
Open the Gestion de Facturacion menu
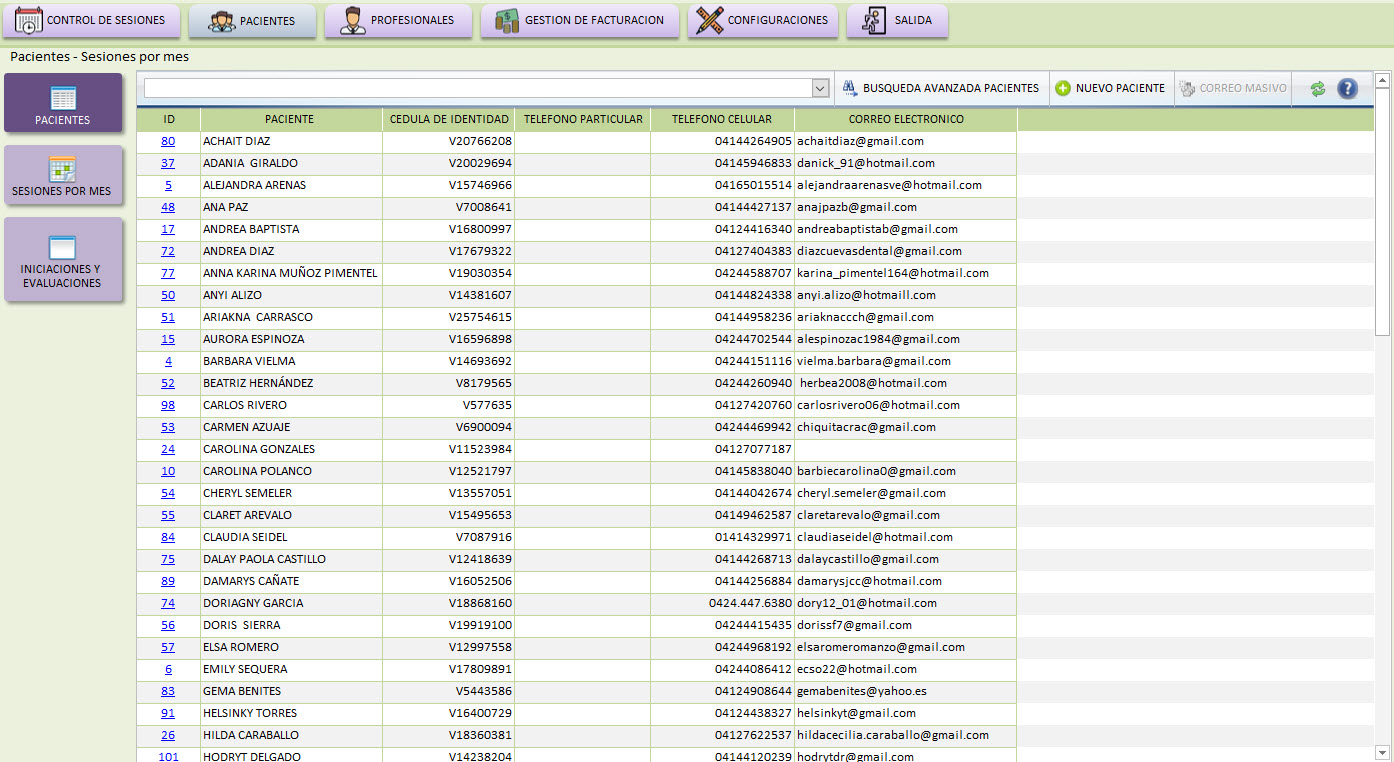click(579, 21)
